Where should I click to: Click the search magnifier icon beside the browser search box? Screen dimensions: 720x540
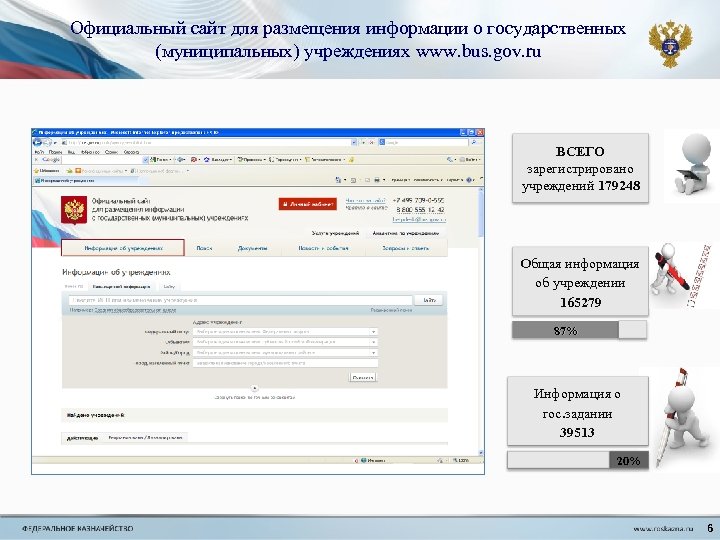pos(474,142)
